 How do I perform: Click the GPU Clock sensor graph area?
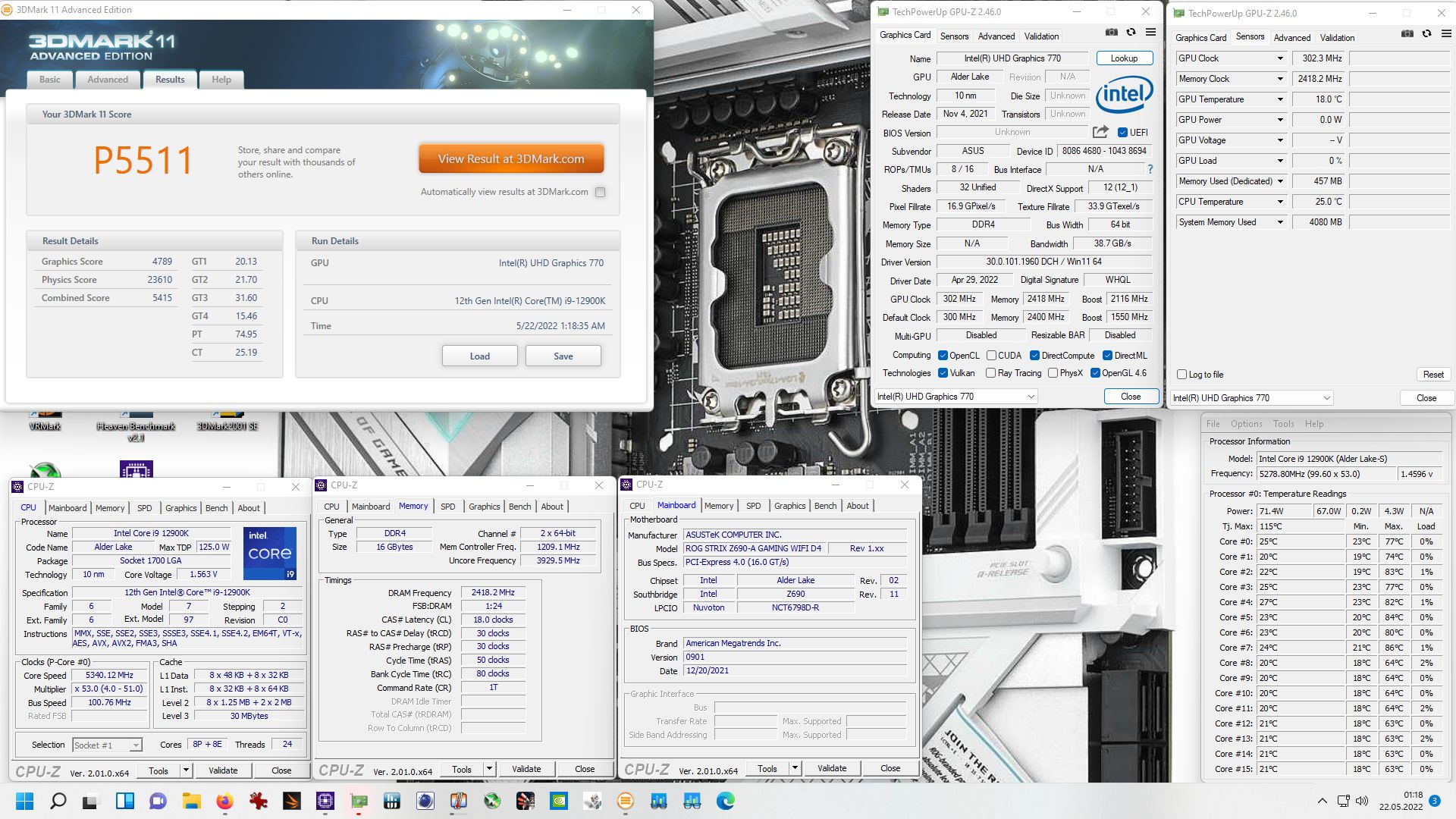[1400, 58]
